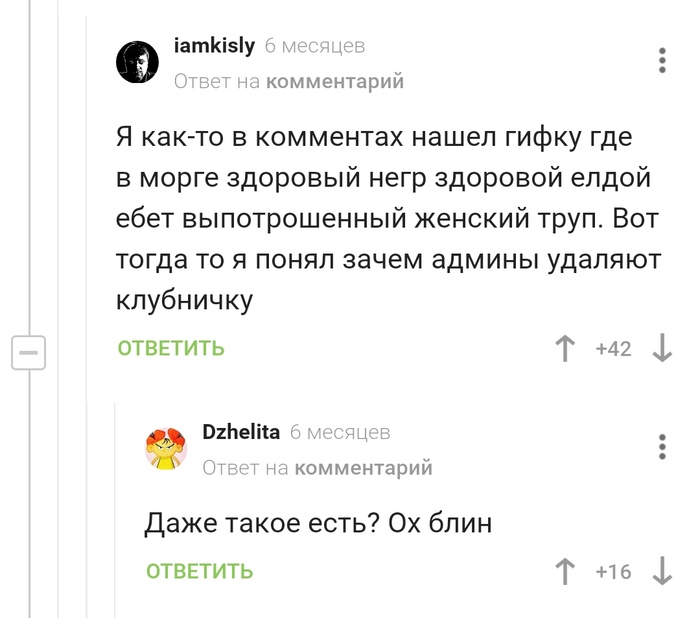This screenshot has width=700, height=618.
Task: Follow "Ответ на комментарий" link under Dzhelita
Action: tap(317, 467)
